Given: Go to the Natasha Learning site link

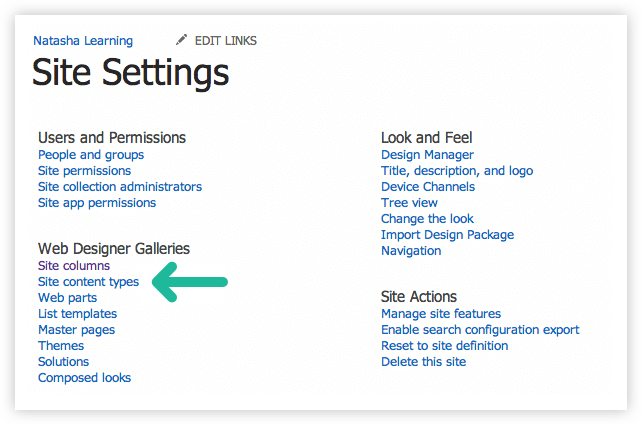Looking at the screenshot, I should pos(83,41).
